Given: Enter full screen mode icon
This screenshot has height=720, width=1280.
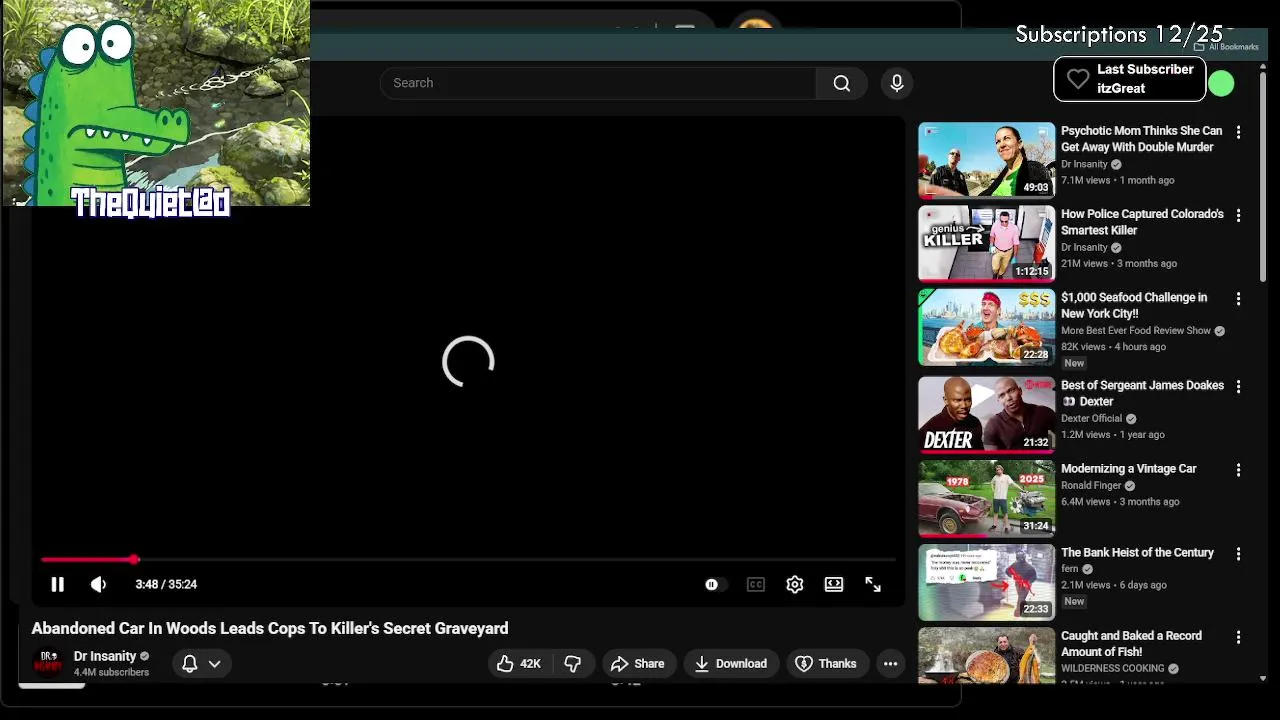Looking at the screenshot, I should coord(873,584).
